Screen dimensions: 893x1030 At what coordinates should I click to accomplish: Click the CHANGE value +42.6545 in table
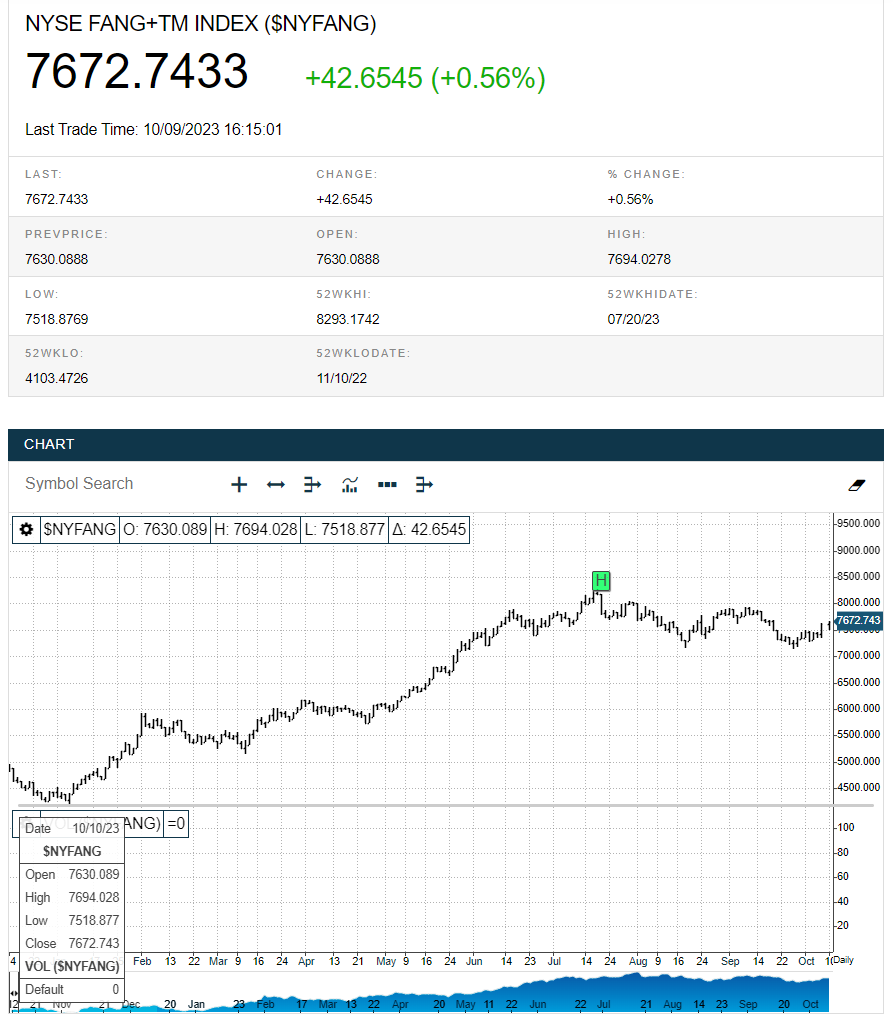click(x=344, y=200)
